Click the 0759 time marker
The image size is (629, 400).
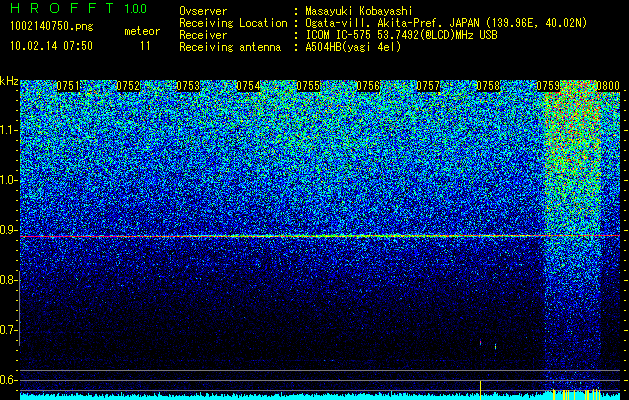click(548, 86)
